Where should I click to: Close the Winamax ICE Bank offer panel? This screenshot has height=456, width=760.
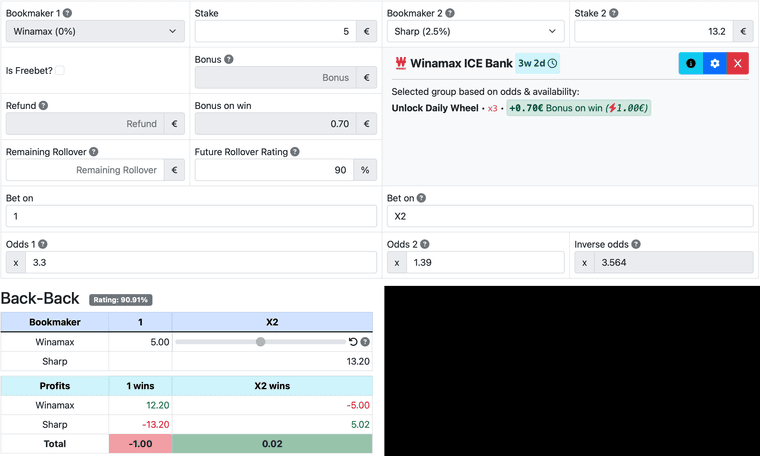click(x=738, y=63)
